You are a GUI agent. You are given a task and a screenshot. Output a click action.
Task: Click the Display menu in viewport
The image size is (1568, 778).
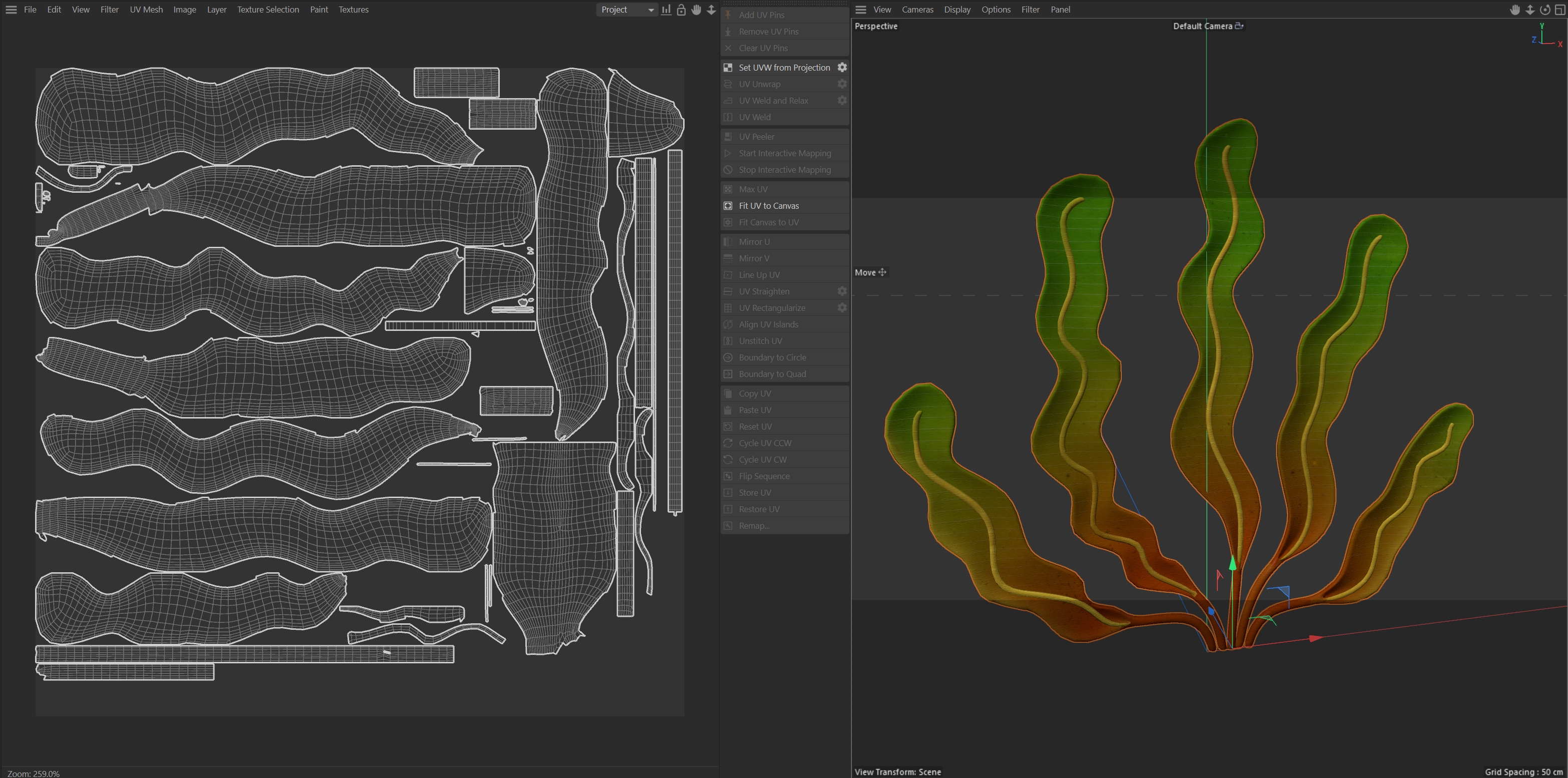tap(957, 10)
